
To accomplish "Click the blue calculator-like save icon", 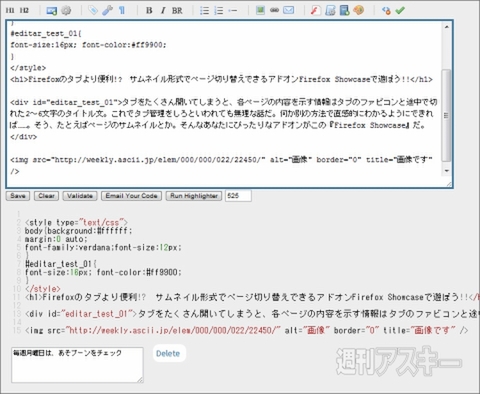I will [344, 11].
